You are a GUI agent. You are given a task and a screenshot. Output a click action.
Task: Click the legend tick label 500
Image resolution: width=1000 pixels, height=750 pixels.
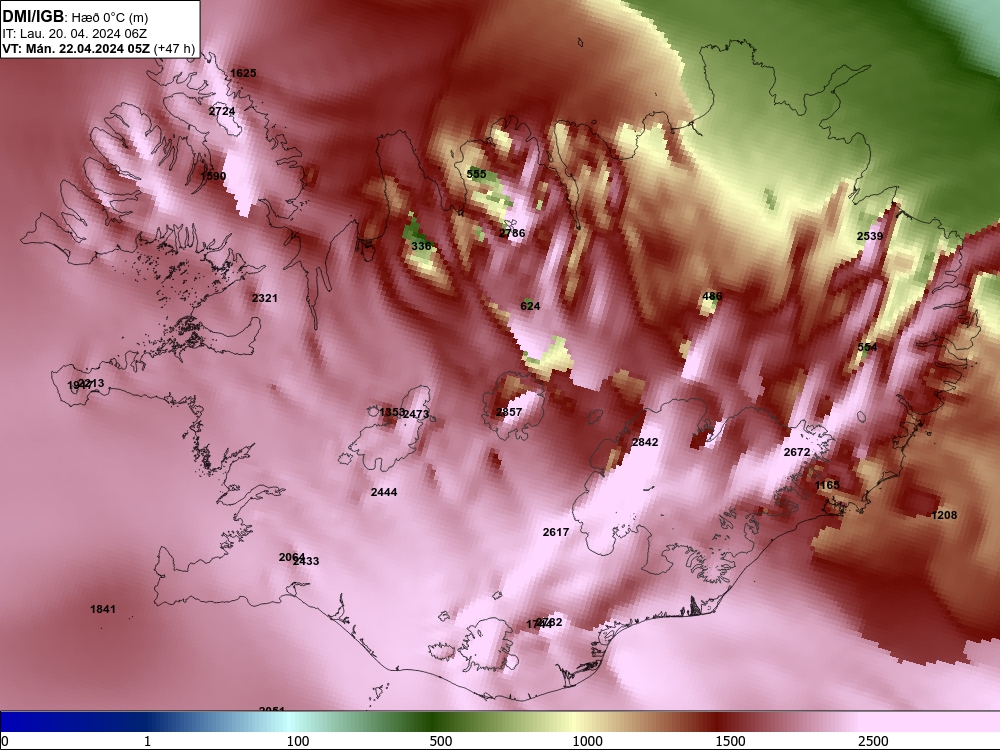(441, 741)
